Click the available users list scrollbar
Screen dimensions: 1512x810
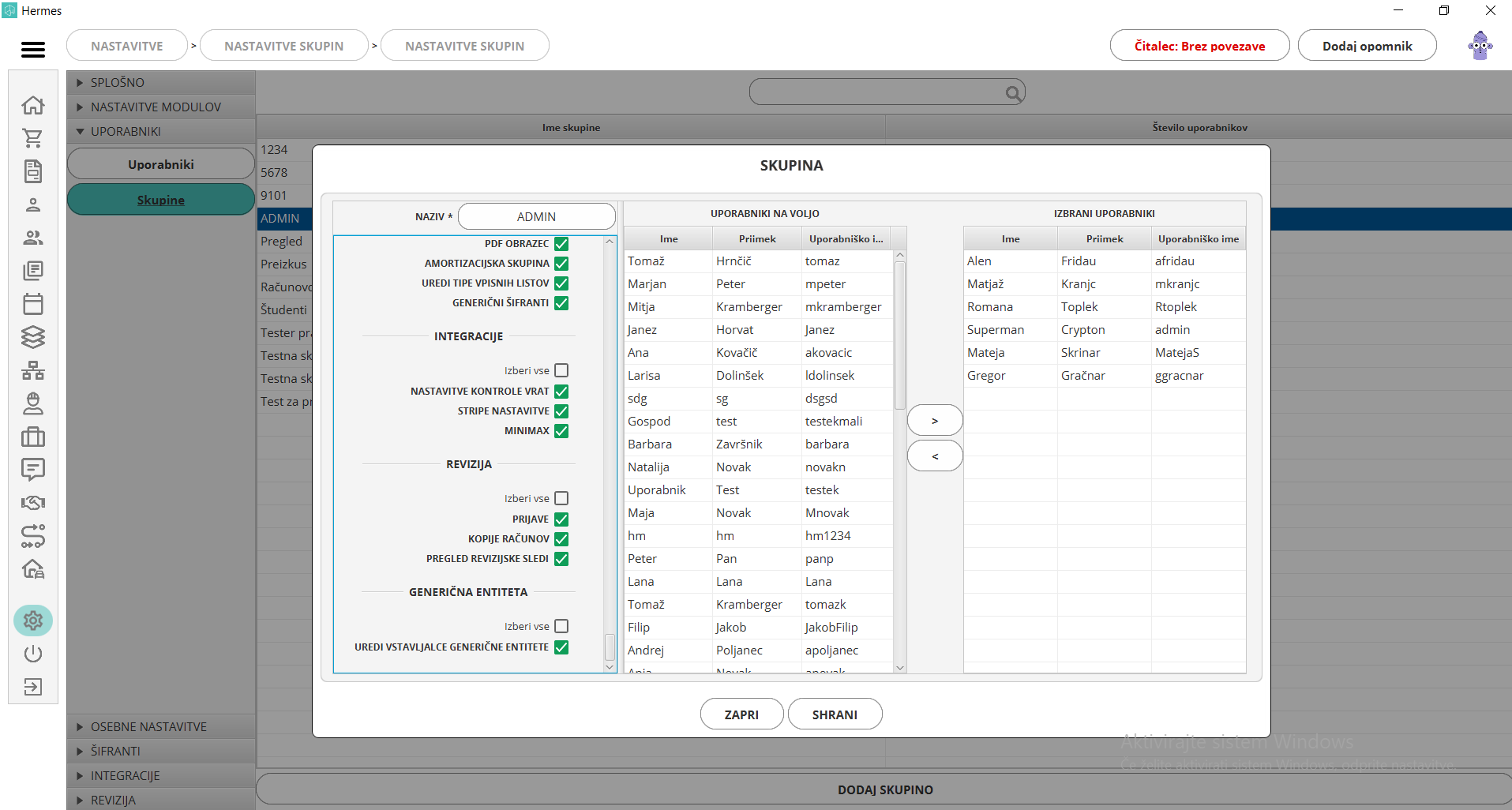(x=899, y=336)
